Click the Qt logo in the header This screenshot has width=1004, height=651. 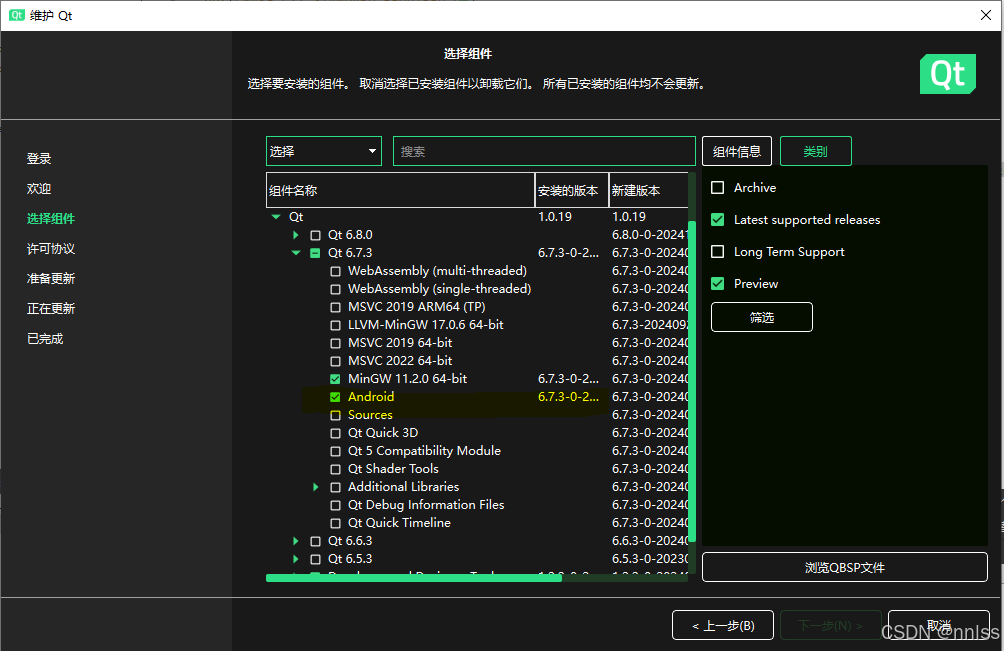pos(948,74)
